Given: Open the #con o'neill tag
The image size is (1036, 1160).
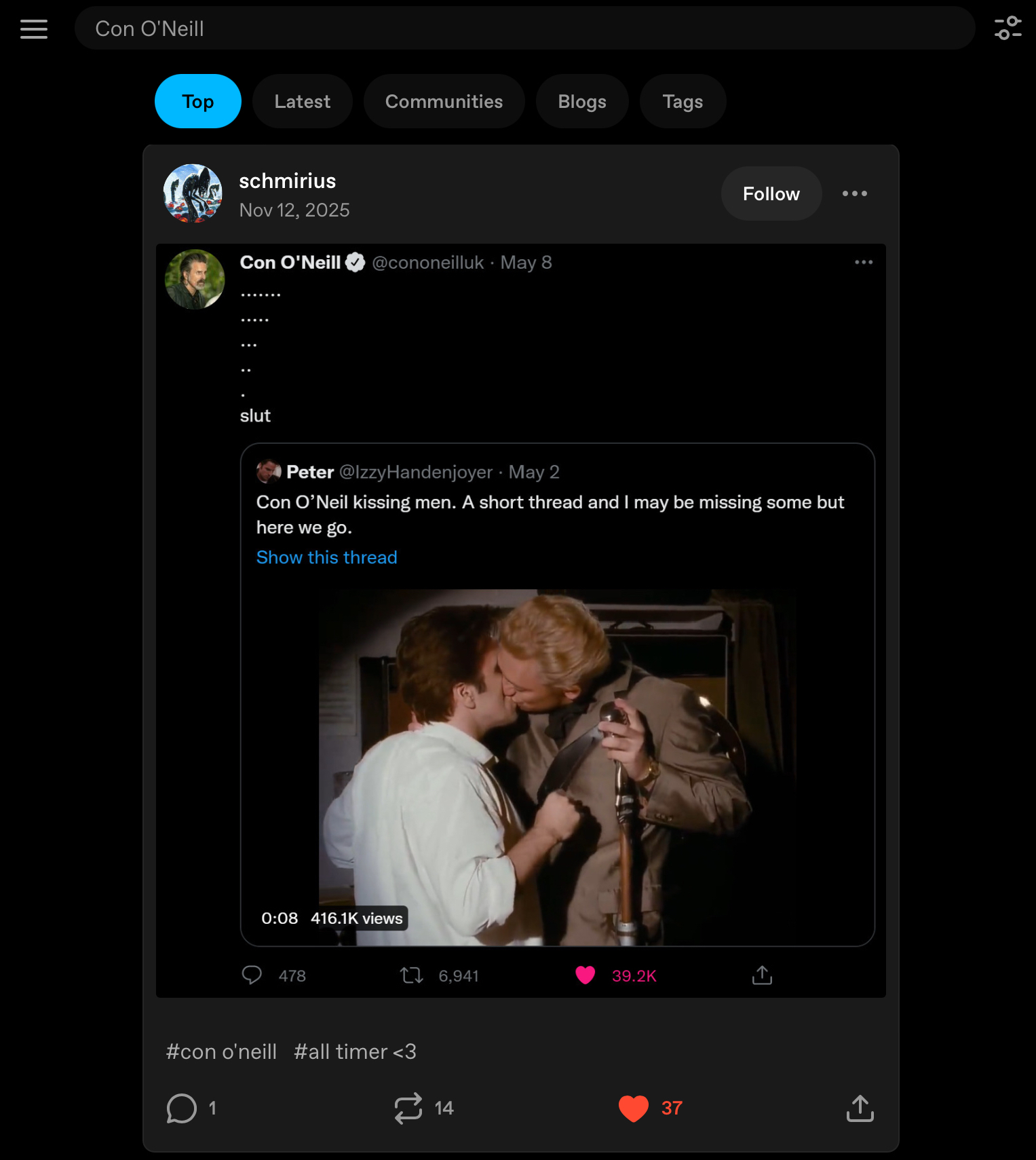Looking at the screenshot, I should 221,1051.
